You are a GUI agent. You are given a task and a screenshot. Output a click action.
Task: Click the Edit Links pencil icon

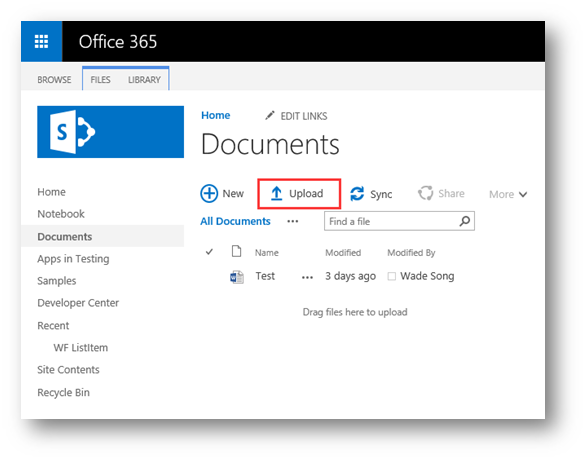click(270, 116)
